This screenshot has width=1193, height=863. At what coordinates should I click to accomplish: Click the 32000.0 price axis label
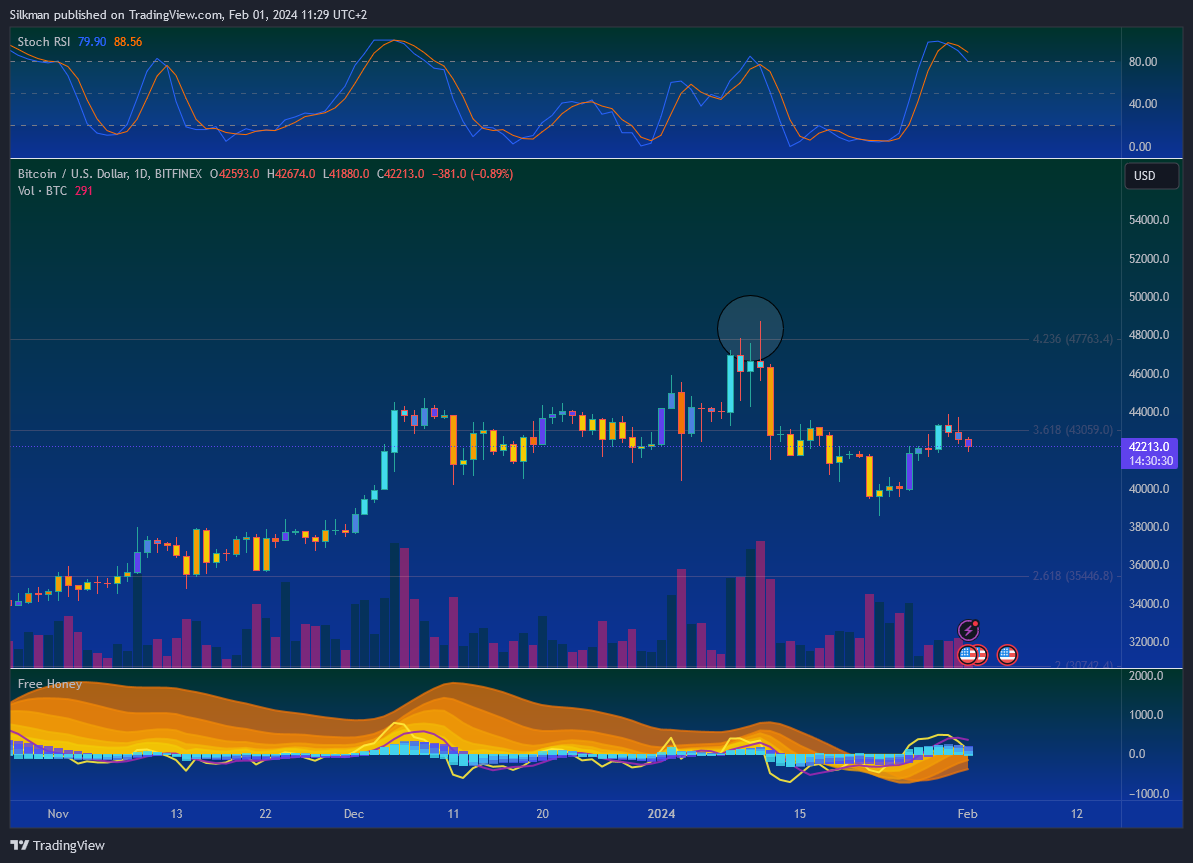[x=1149, y=642]
